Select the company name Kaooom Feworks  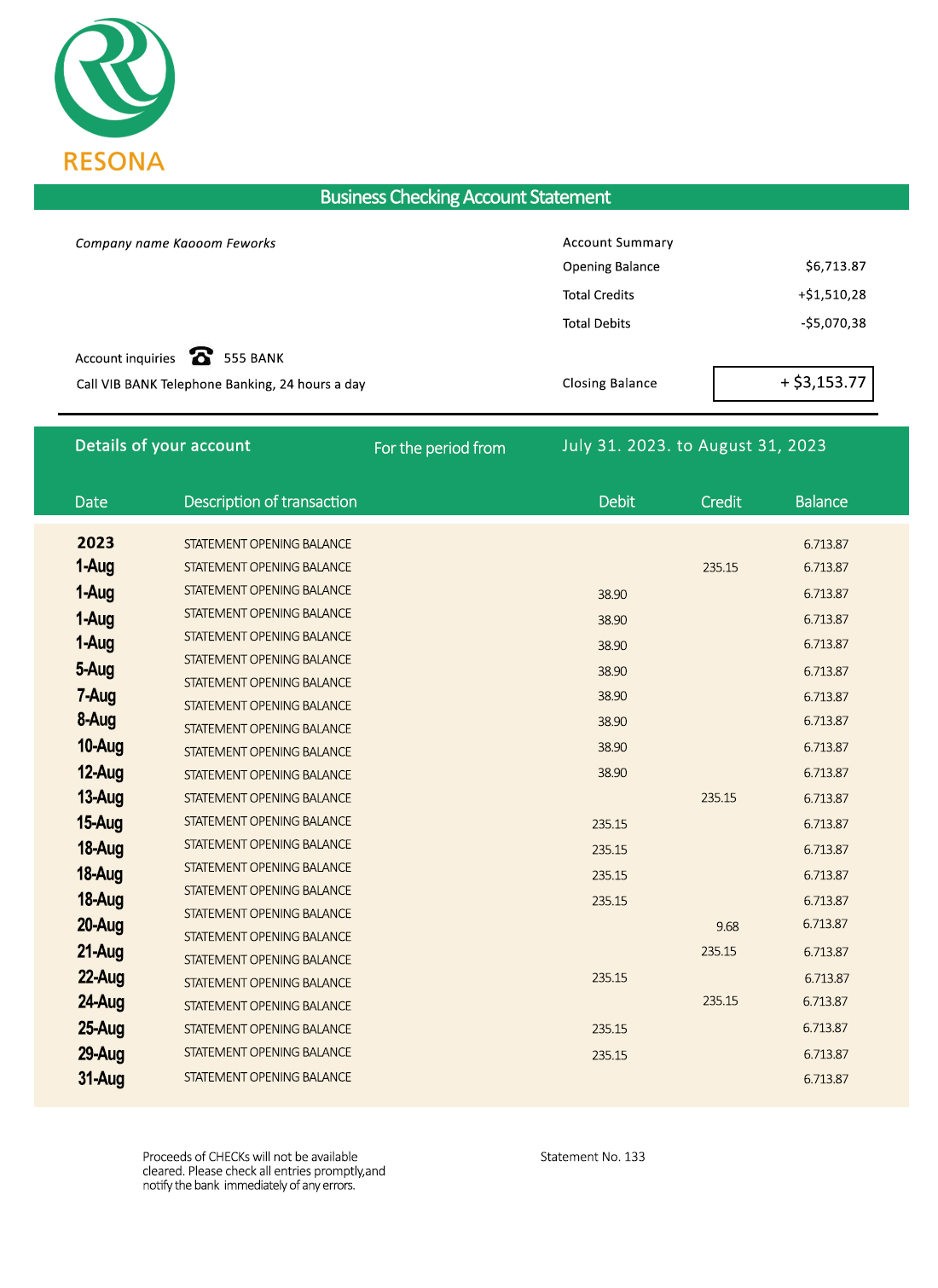176,243
